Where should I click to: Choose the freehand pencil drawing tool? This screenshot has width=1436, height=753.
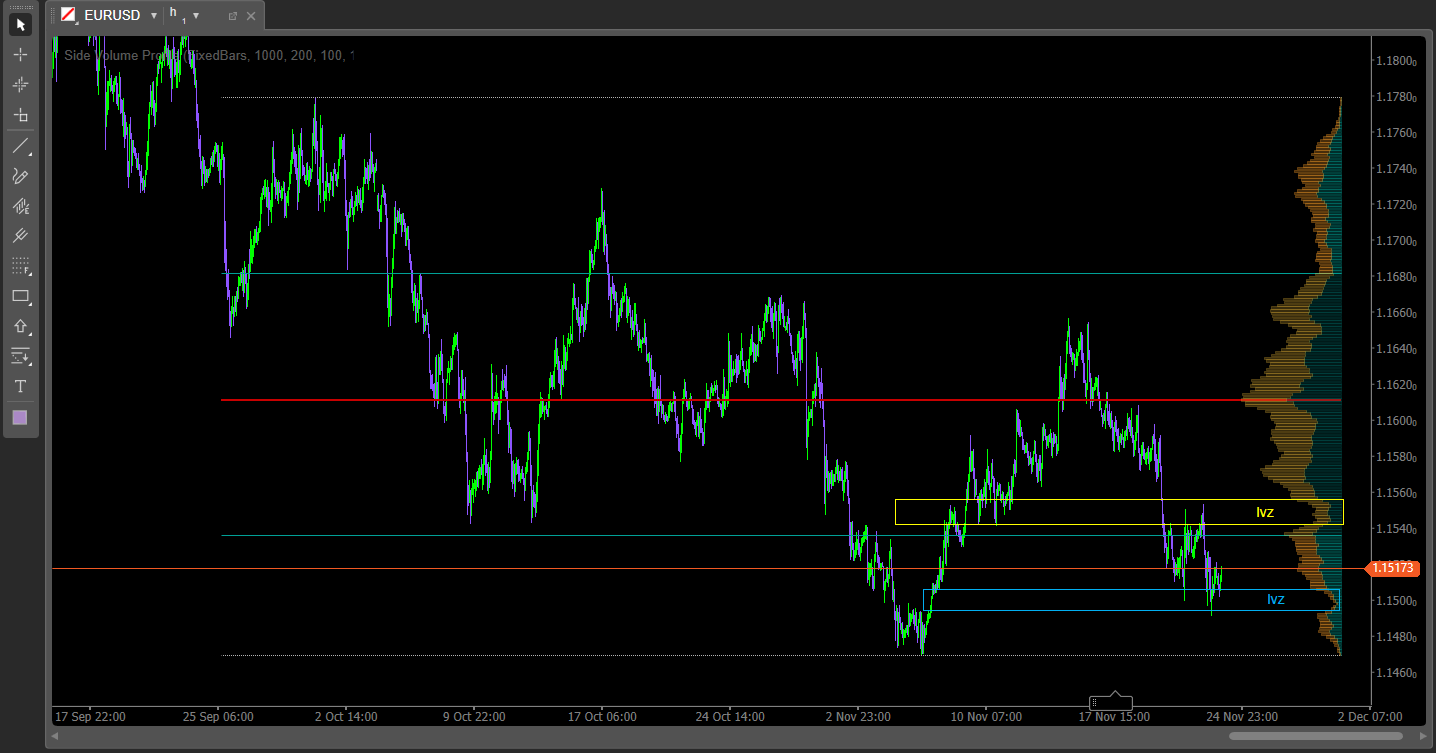(20, 176)
